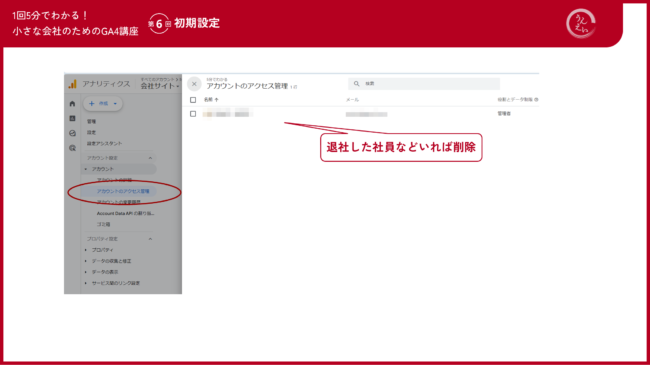Expand the データの収集と修正 tree item
The image size is (650, 365).
86,261
